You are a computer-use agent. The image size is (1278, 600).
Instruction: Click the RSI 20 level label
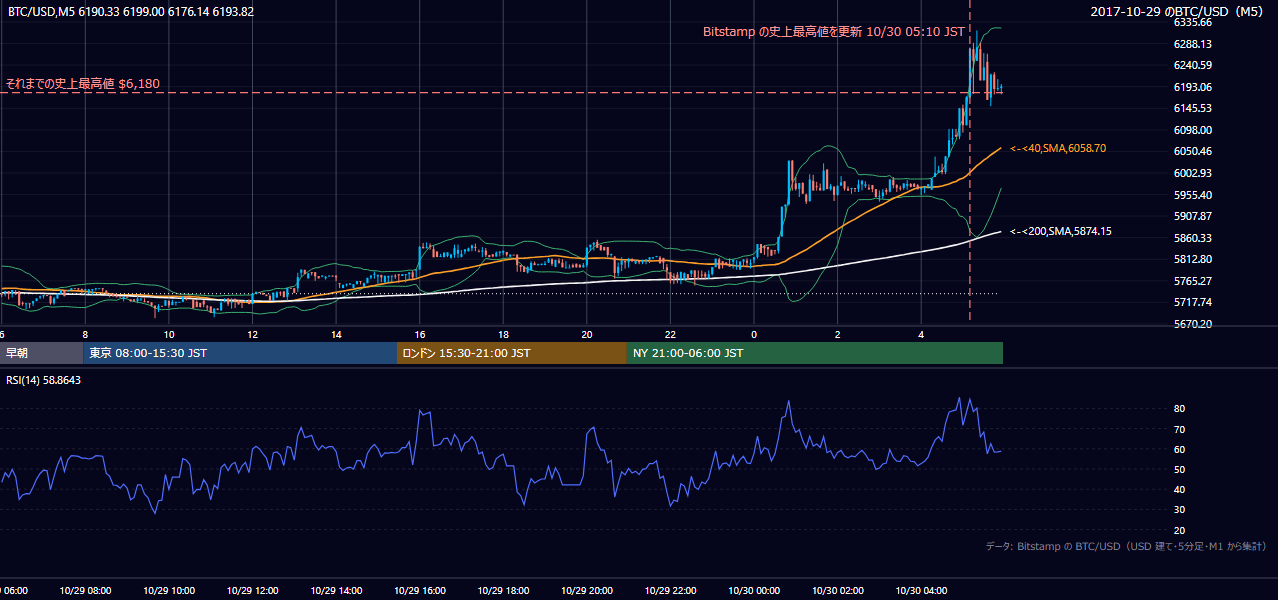click(1179, 530)
